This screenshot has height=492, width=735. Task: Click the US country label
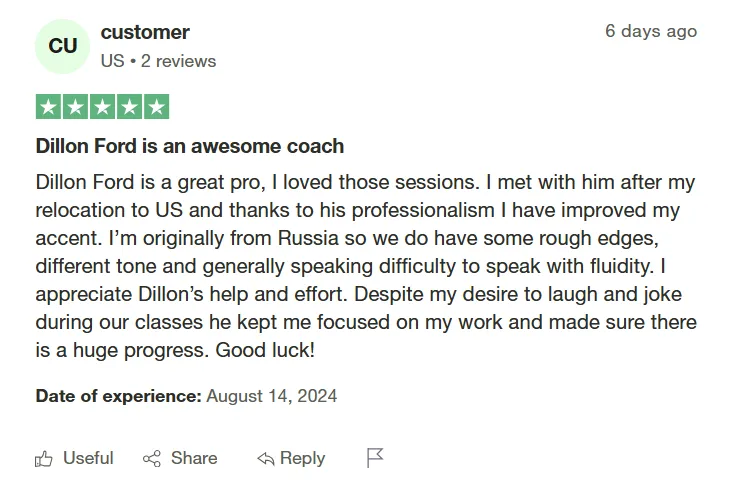(112, 61)
